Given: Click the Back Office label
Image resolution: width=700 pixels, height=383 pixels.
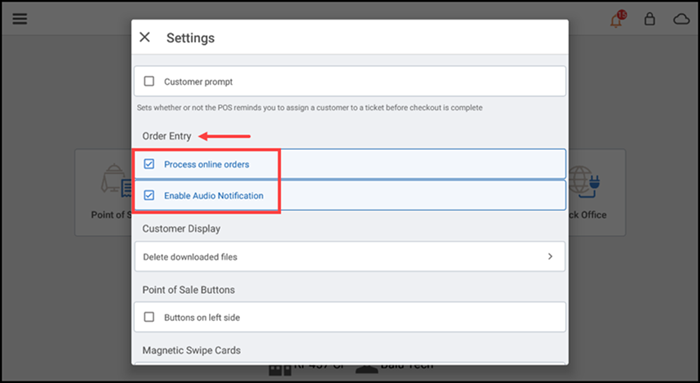Looking at the screenshot, I should (588, 215).
